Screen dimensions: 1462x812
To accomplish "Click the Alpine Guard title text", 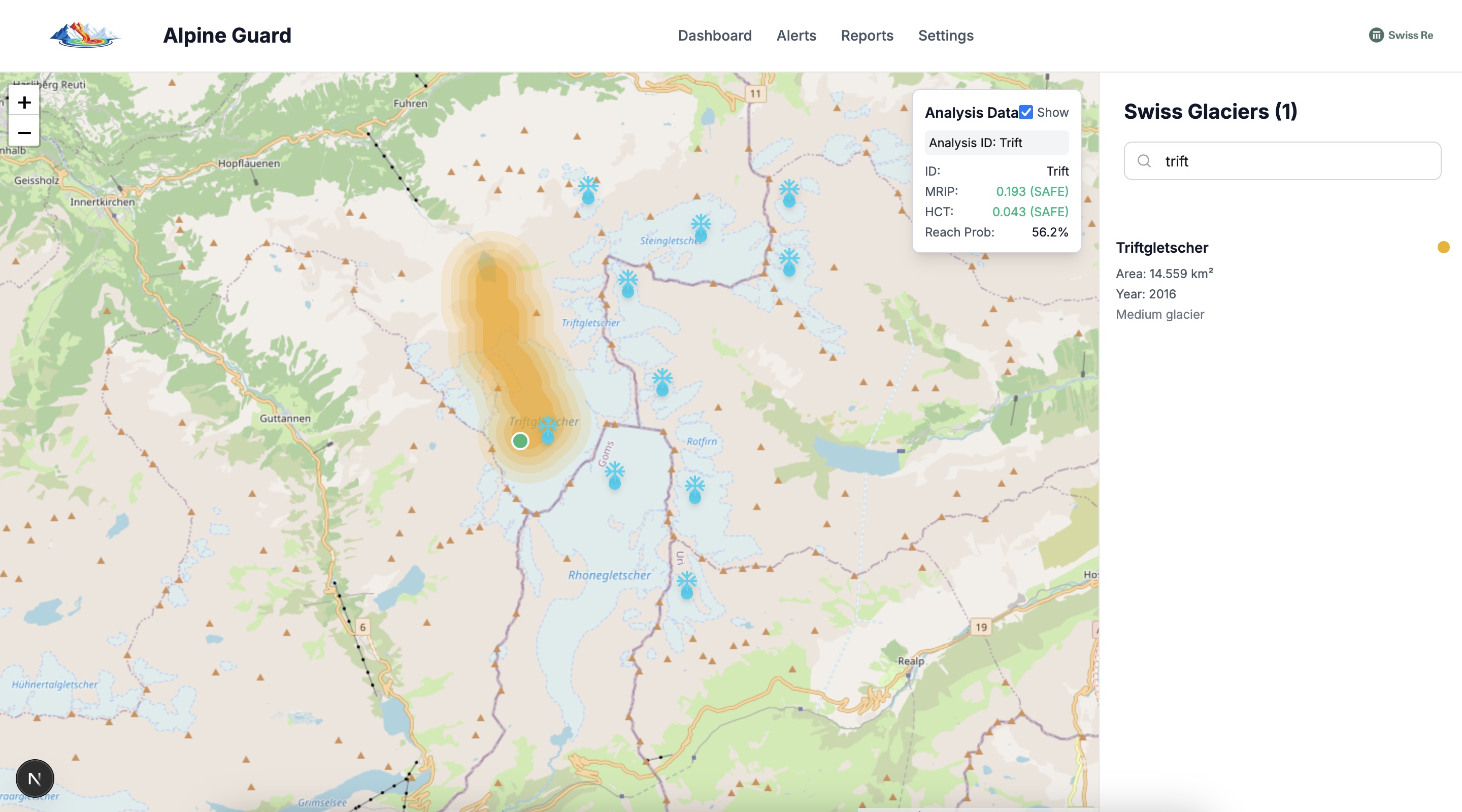I will [227, 35].
